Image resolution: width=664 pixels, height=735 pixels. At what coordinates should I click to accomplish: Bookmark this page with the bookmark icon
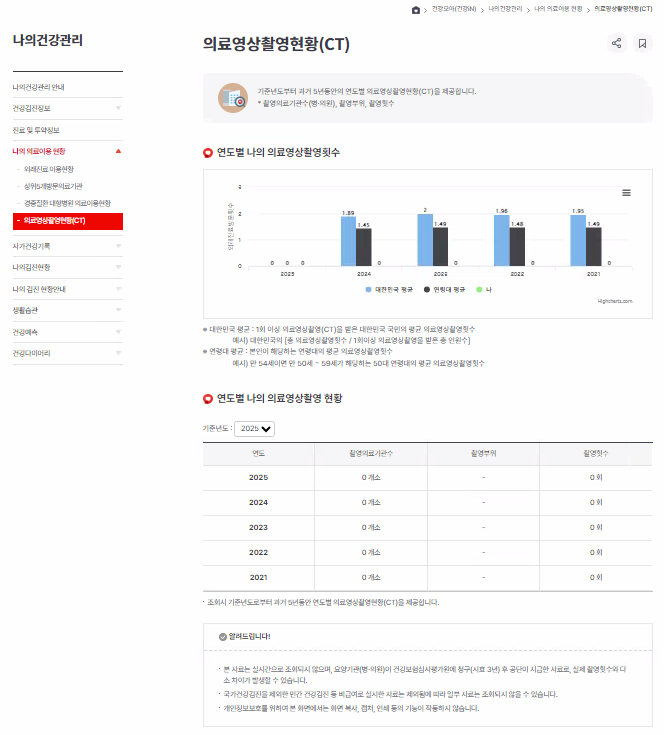642,44
